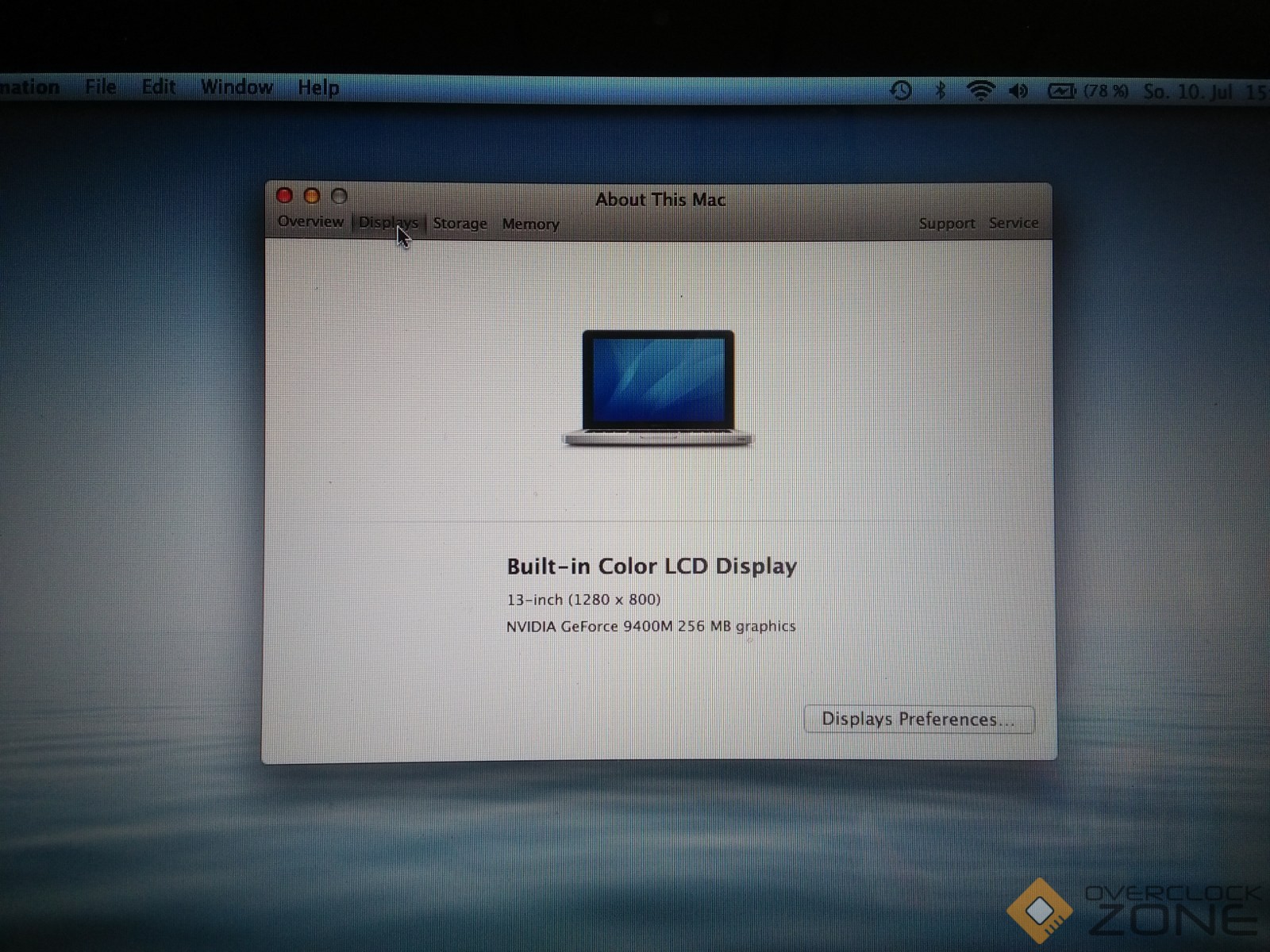Click the 78% battery percentage text

(x=1106, y=91)
